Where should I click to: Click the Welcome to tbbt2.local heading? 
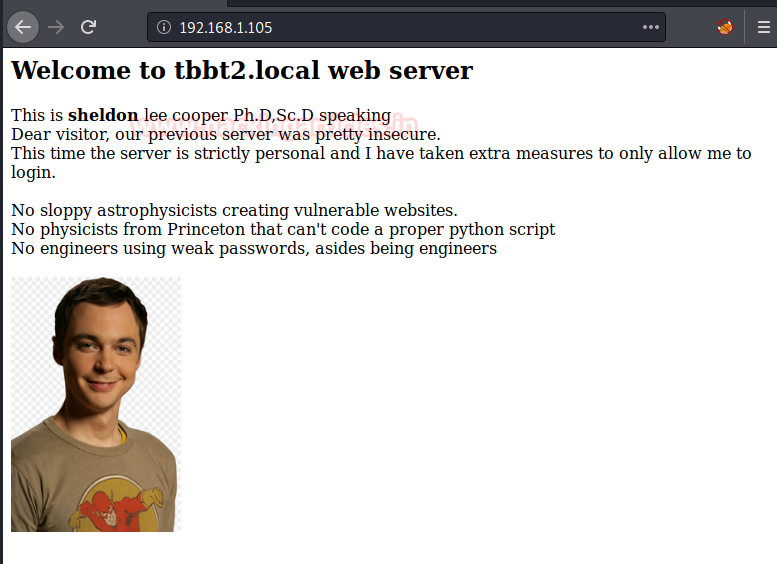click(242, 70)
